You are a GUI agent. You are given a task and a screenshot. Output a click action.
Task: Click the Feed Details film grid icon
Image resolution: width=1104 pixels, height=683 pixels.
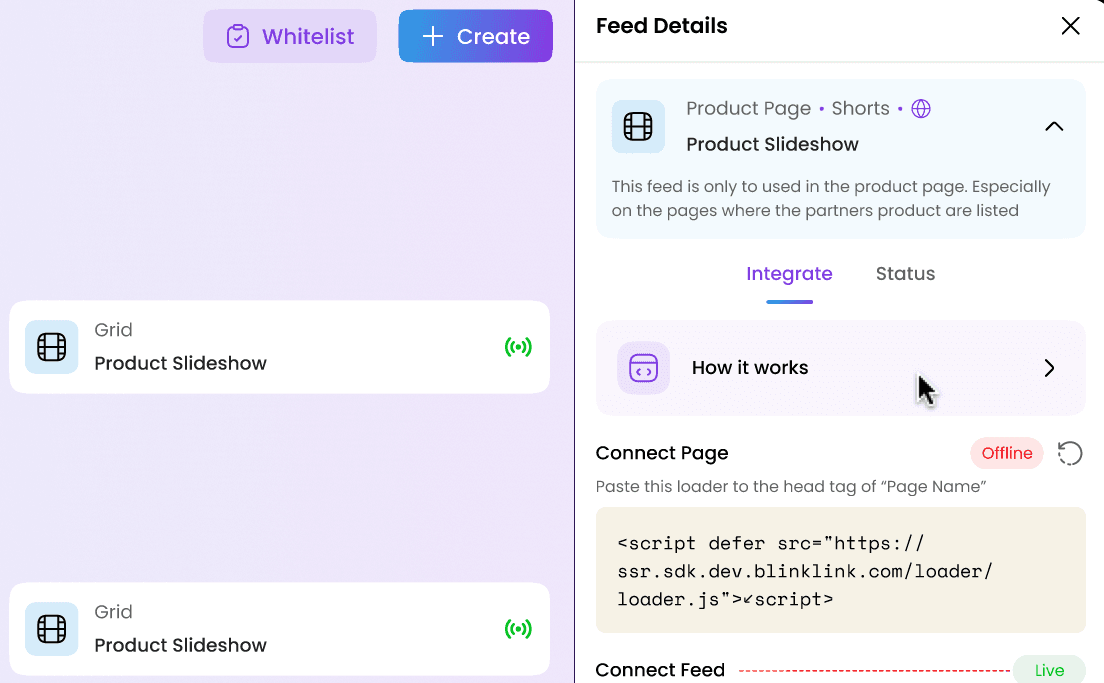pyautogui.click(x=638, y=127)
